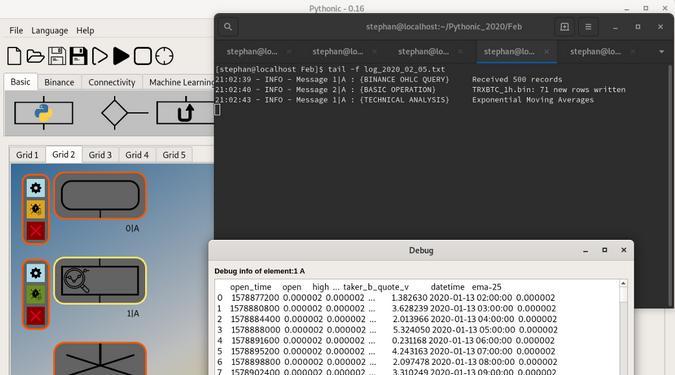Open settings gear of element 0|A
Image resolution: width=675 pixels, height=375 pixels.
[36, 188]
